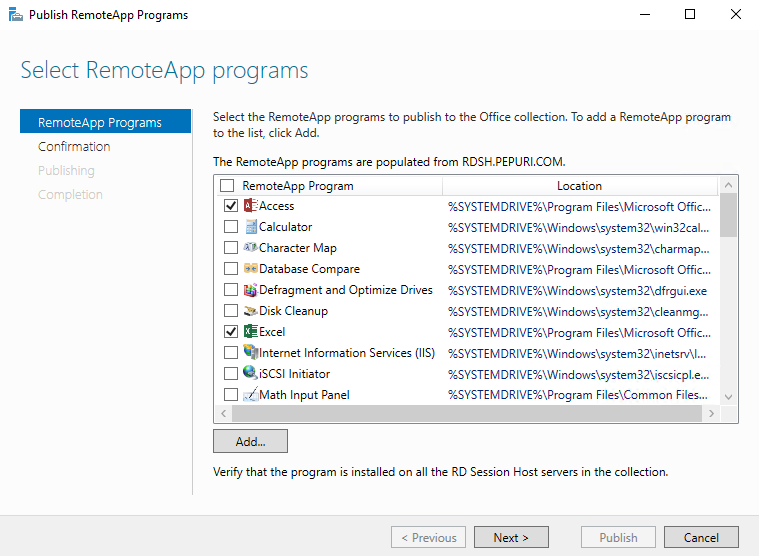Select the Database Compare row name
The image size is (759, 556).
coord(309,269)
